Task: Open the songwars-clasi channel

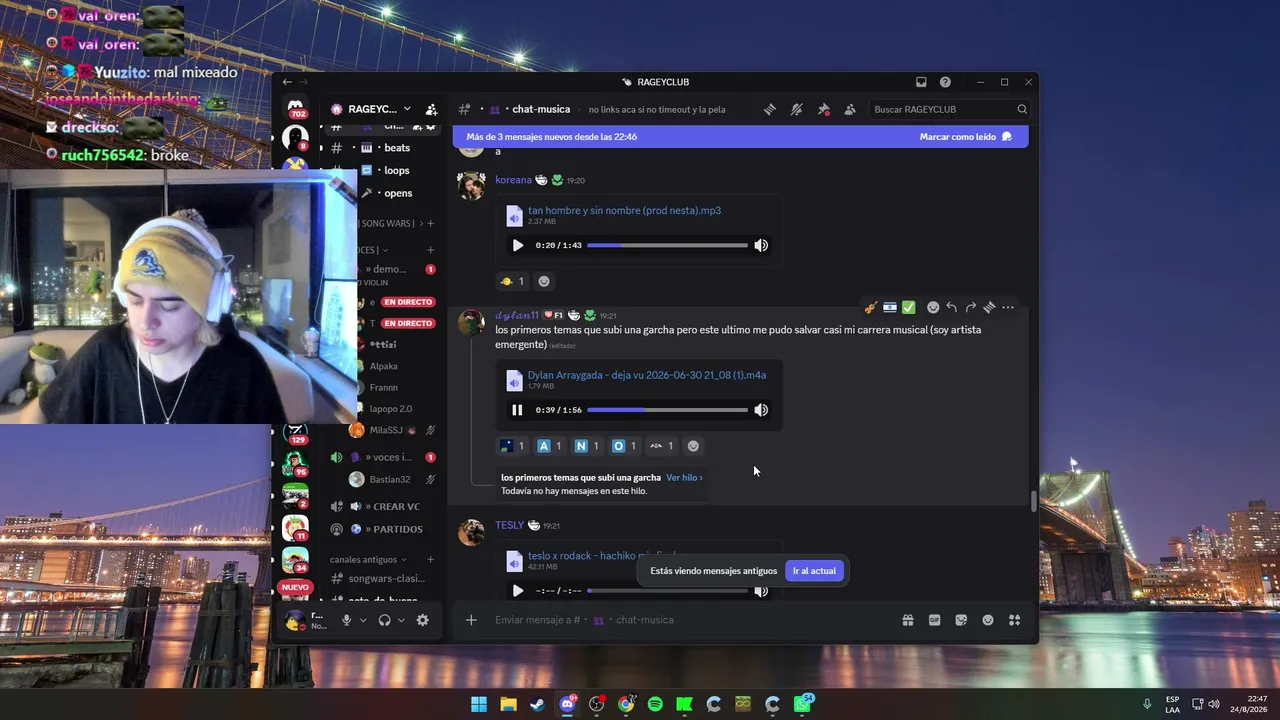Action: [385, 578]
